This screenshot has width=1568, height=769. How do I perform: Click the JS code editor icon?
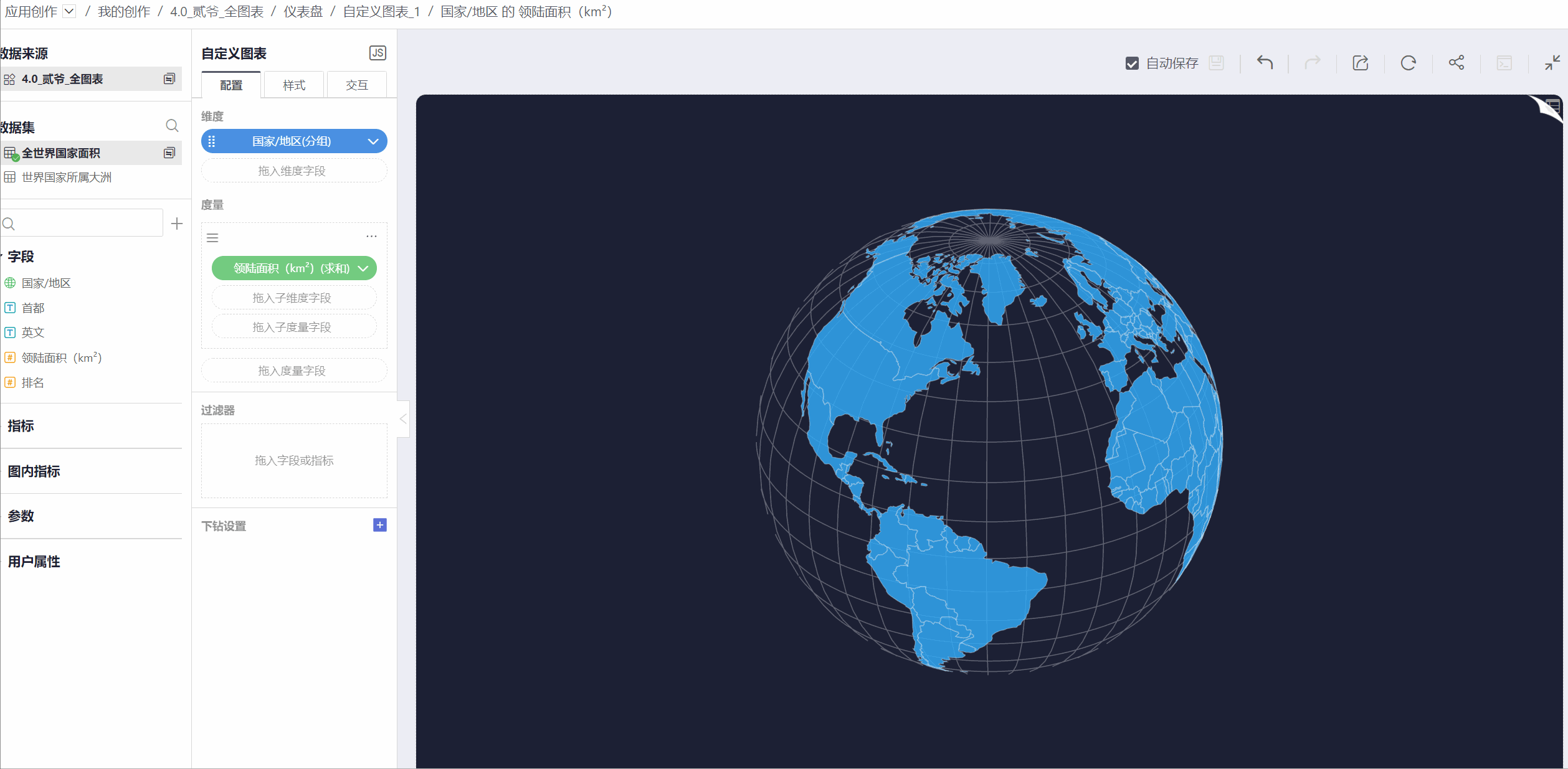pos(378,53)
